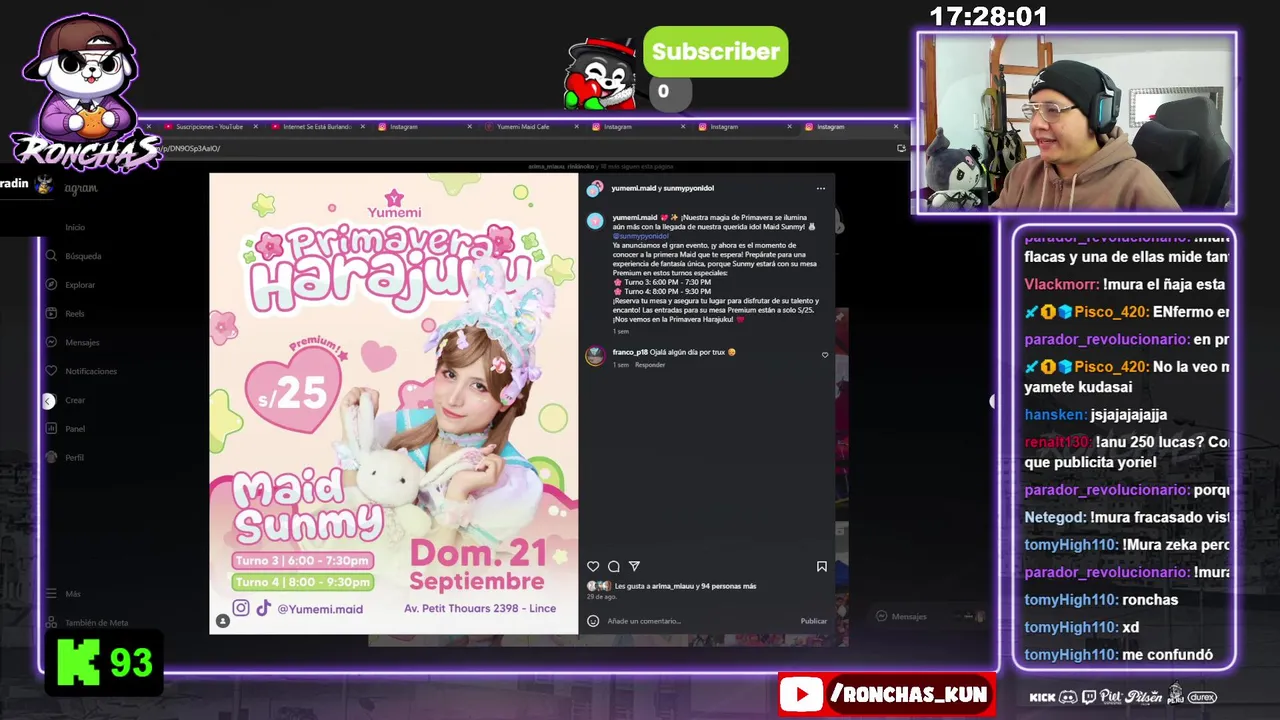The width and height of the screenshot is (1280, 720).
Task: Click yumemi.maid avatar in post header
Action: click(x=595, y=189)
